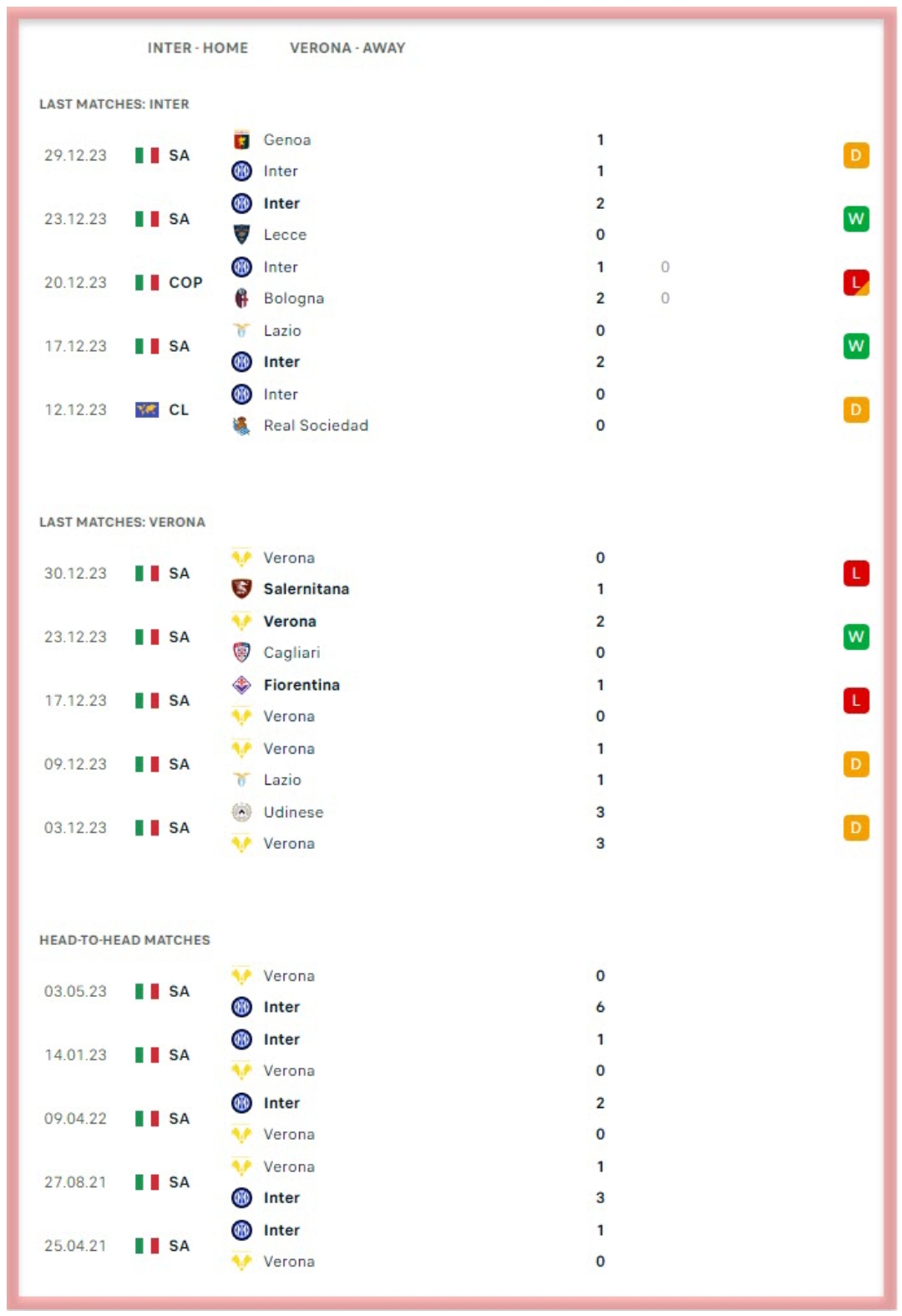This screenshot has width=902, height=1316.
Task: Click the Real Sociedad crest icon
Action: tap(241, 425)
